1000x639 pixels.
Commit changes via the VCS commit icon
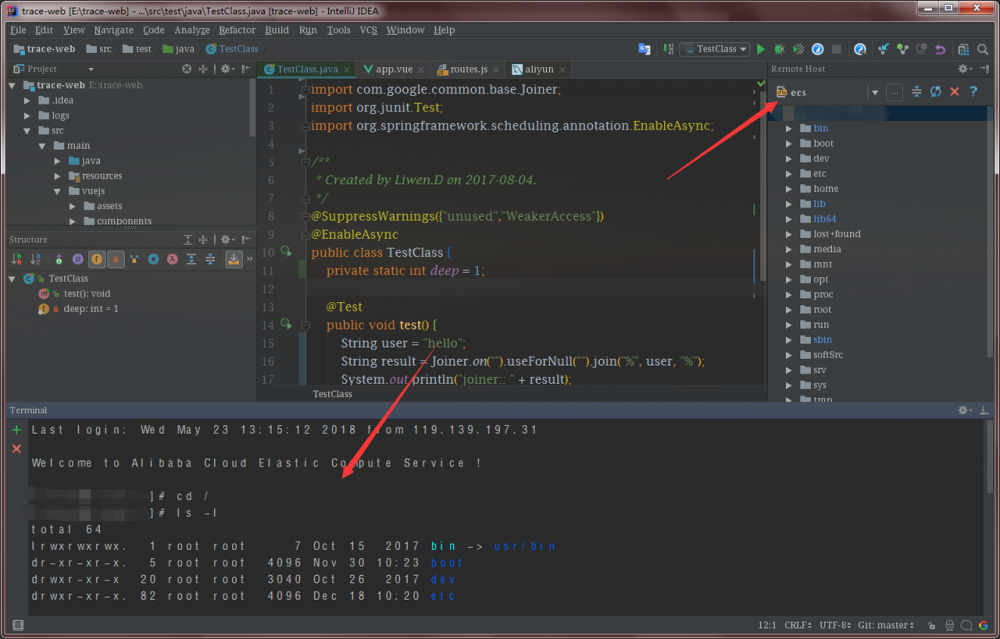[902, 47]
